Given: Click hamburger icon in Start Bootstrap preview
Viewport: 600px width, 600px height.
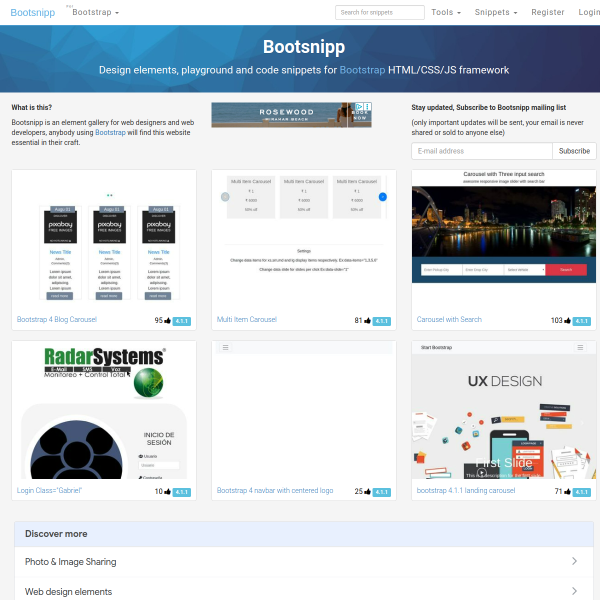Looking at the screenshot, I should click(x=580, y=347).
